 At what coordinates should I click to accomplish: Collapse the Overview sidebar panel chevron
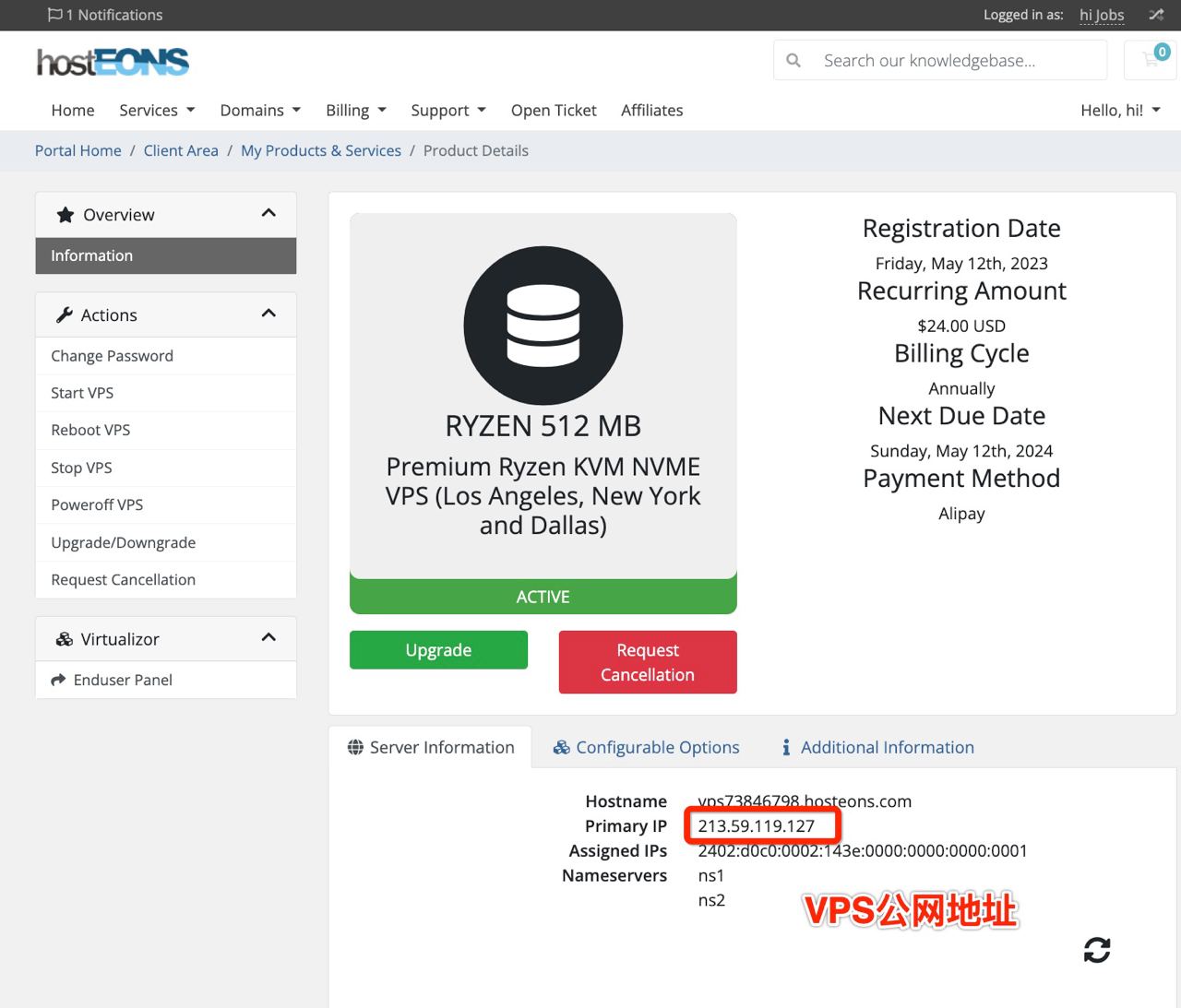[x=268, y=213]
